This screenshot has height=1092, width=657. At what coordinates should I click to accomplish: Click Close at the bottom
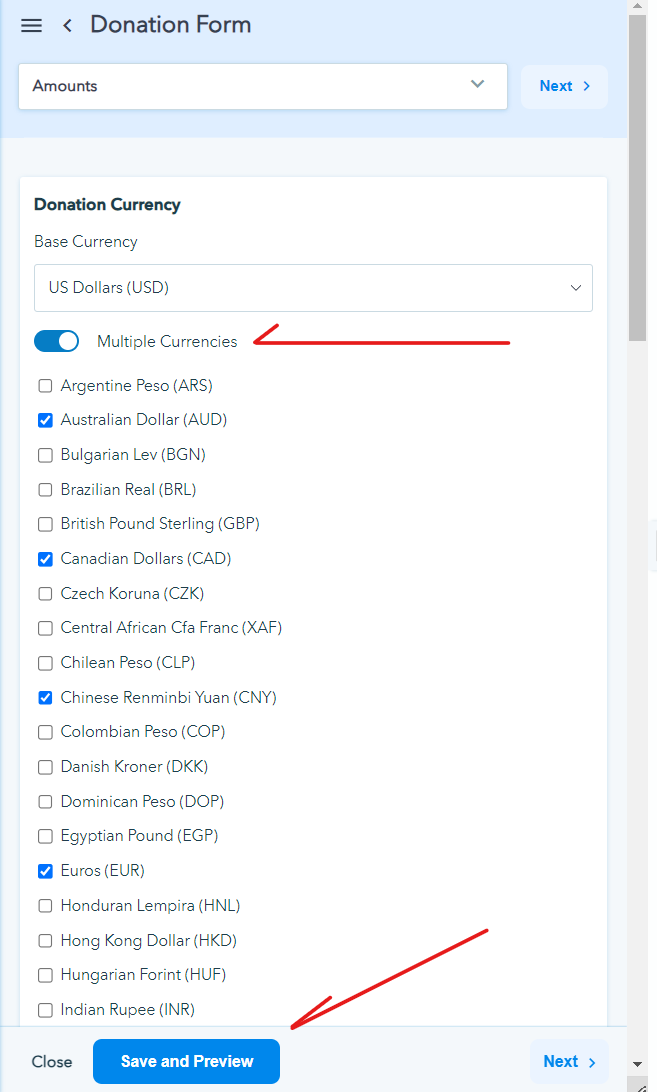point(52,1062)
